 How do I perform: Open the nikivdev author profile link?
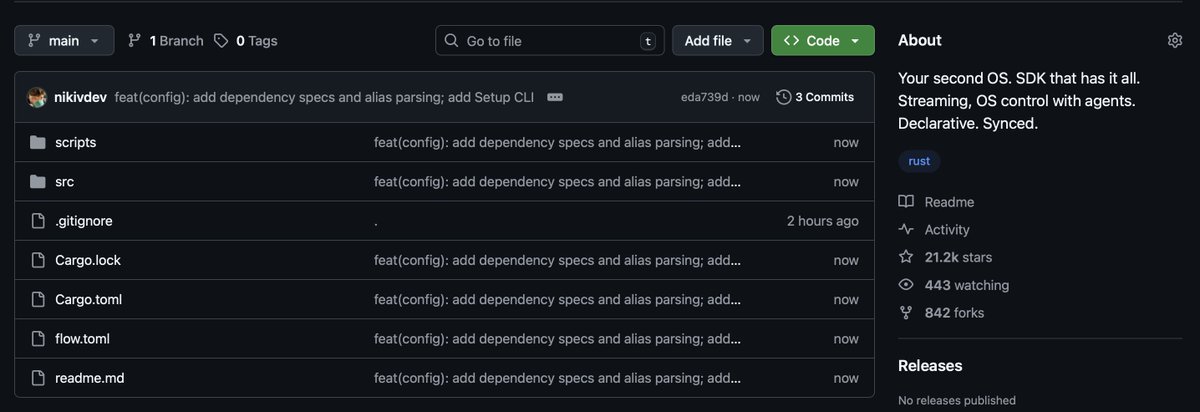click(x=80, y=97)
